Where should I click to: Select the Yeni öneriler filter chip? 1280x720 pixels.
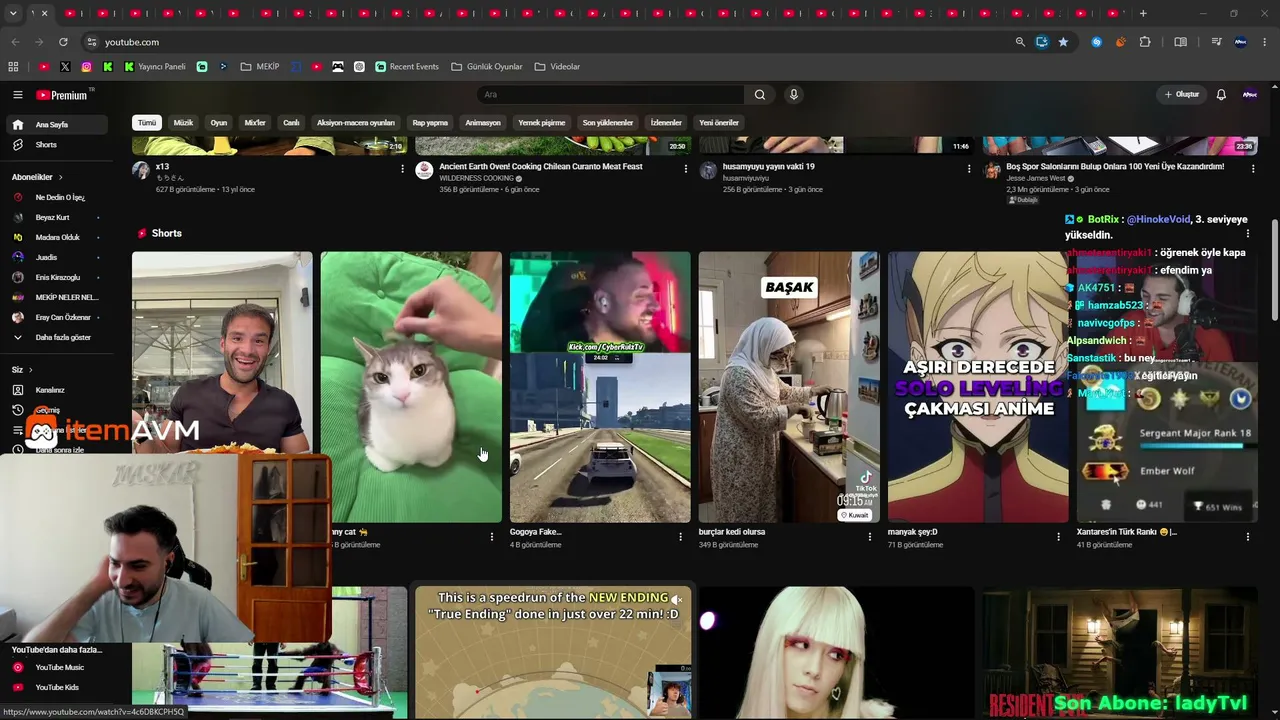(x=719, y=123)
